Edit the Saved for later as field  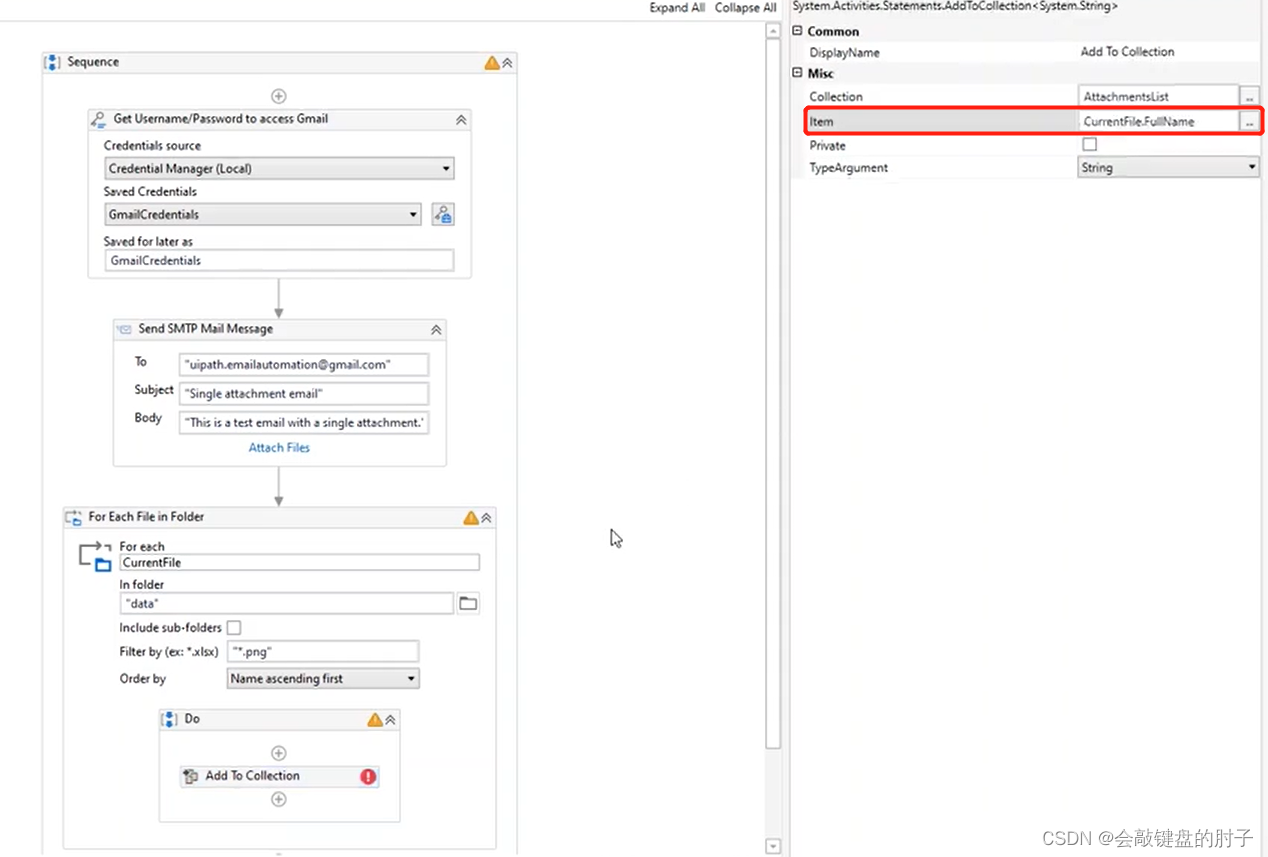[x=279, y=260]
